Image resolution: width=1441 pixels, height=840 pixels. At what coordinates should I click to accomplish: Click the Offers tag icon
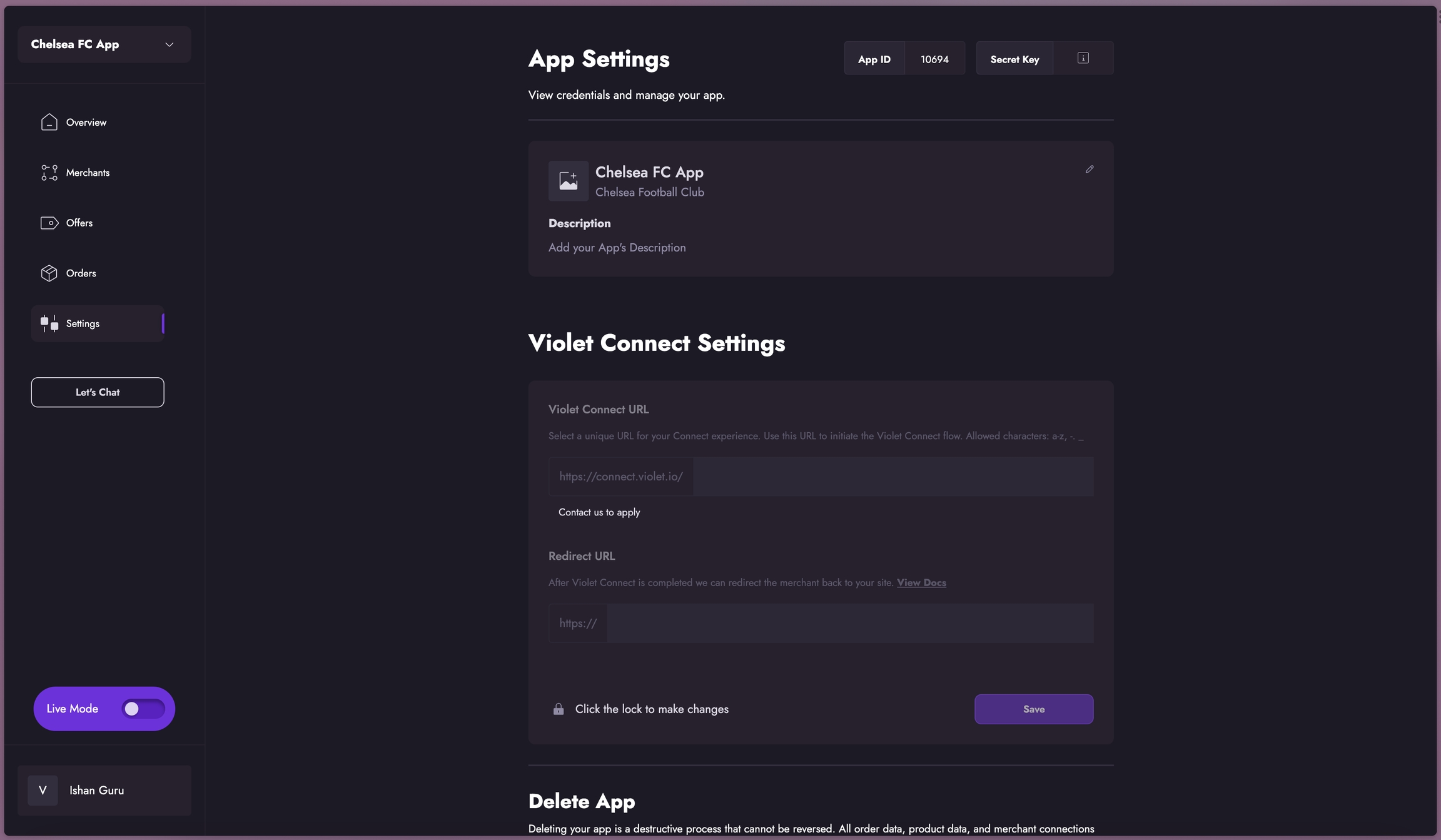pyautogui.click(x=49, y=223)
